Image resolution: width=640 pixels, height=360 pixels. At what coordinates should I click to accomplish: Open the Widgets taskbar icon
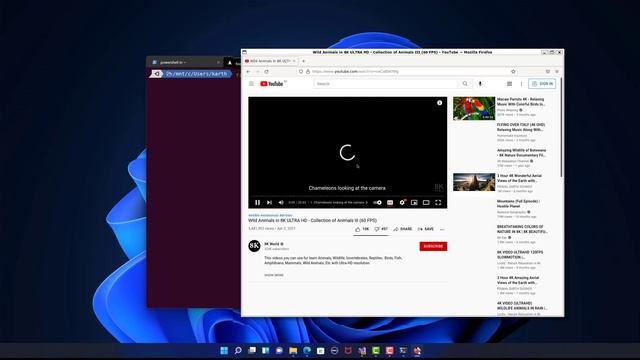pyautogui.click(x=266, y=351)
